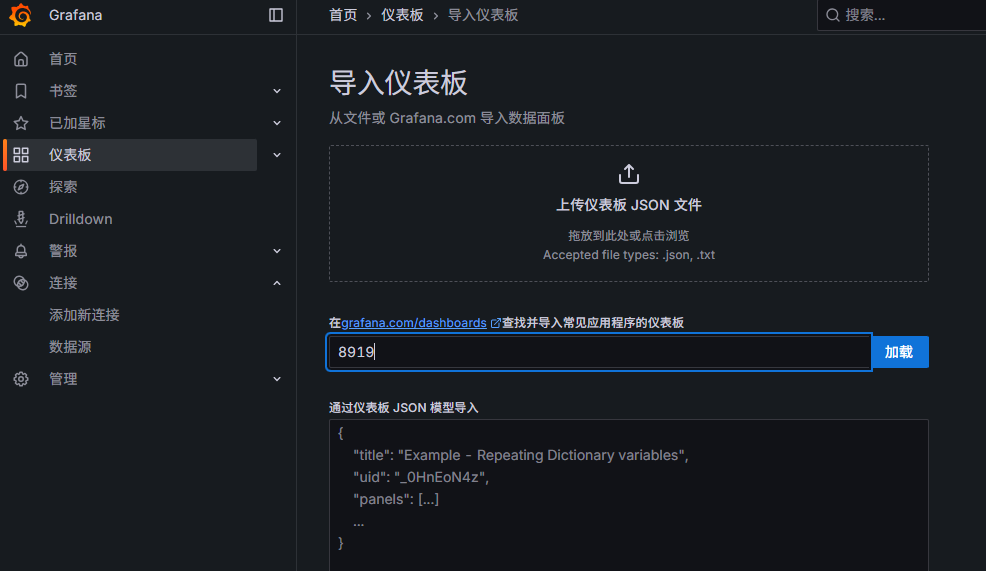986x571 pixels.
Task: Click the dashboards grid icon
Action: (x=21, y=155)
